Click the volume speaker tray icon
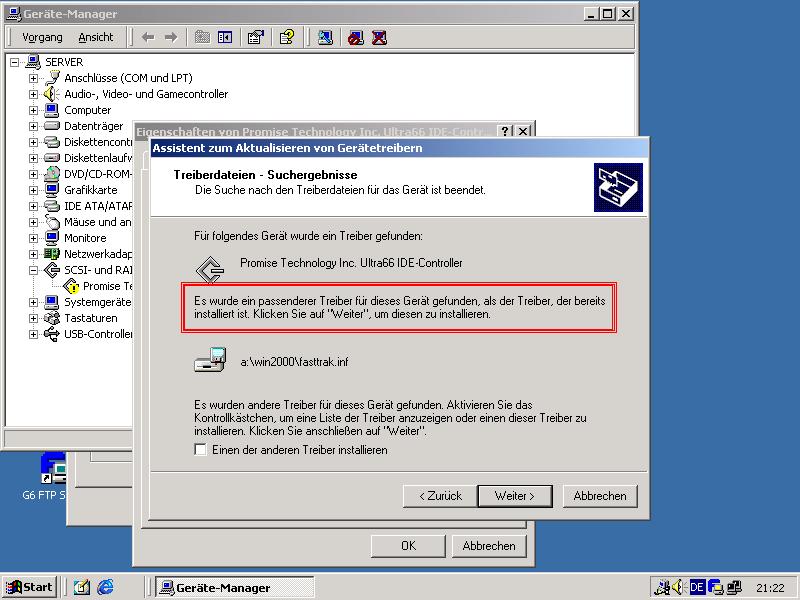This screenshot has width=800, height=600. [678, 587]
